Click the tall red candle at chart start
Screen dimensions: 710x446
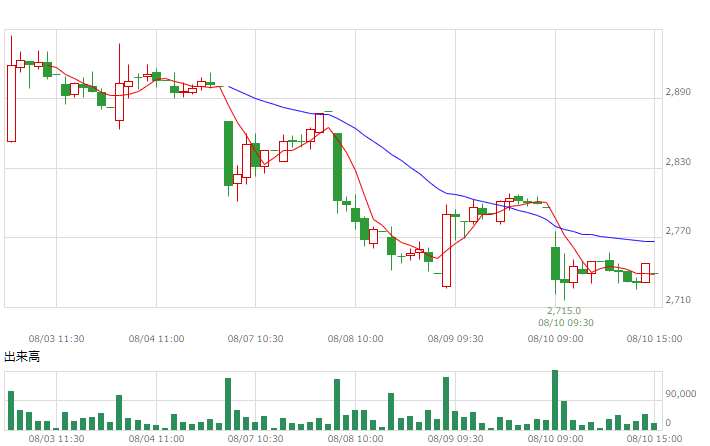tap(11, 104)
